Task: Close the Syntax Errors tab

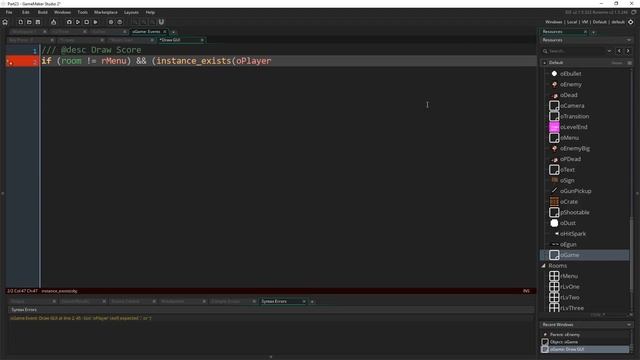Action: click(x=304, y=301)
